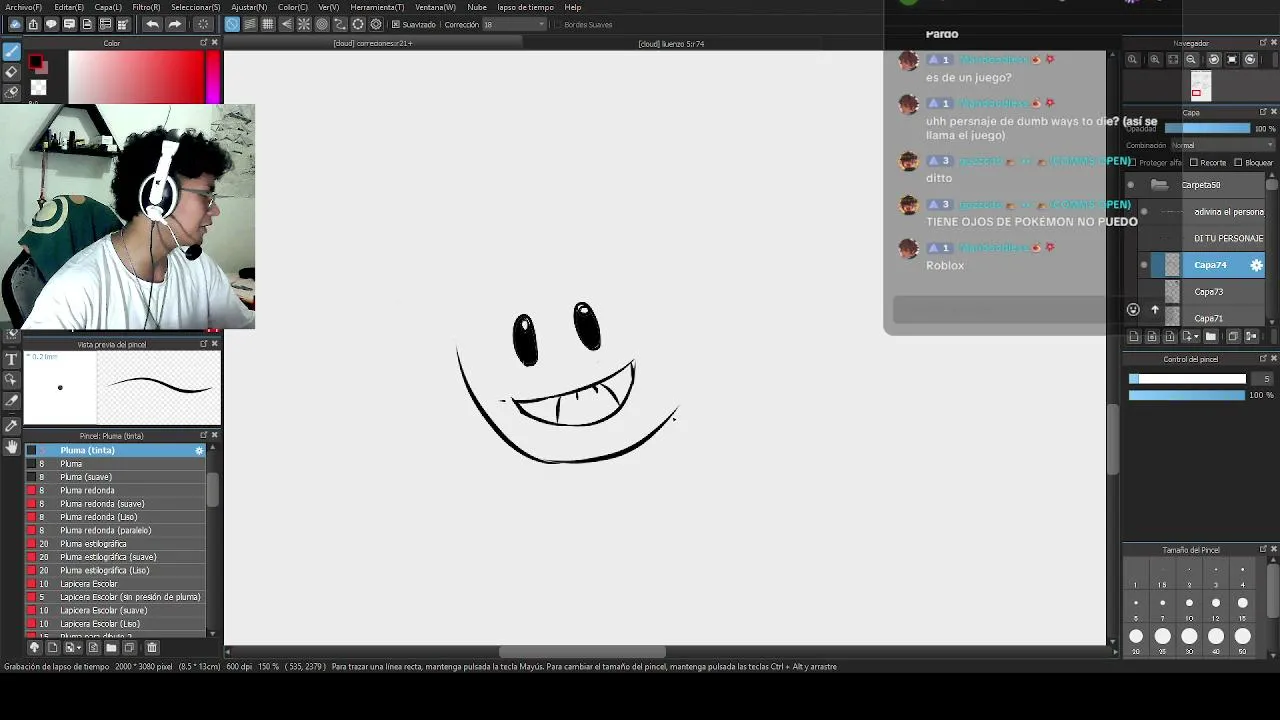Enable curve snap guide

340,24
